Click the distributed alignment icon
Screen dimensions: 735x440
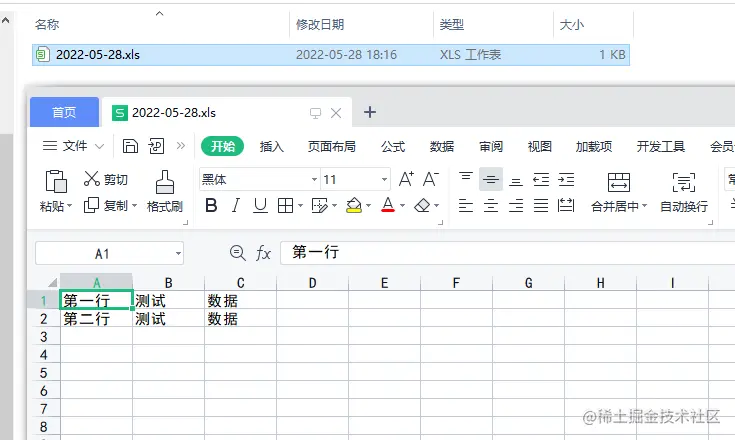[x=566, y=205]
